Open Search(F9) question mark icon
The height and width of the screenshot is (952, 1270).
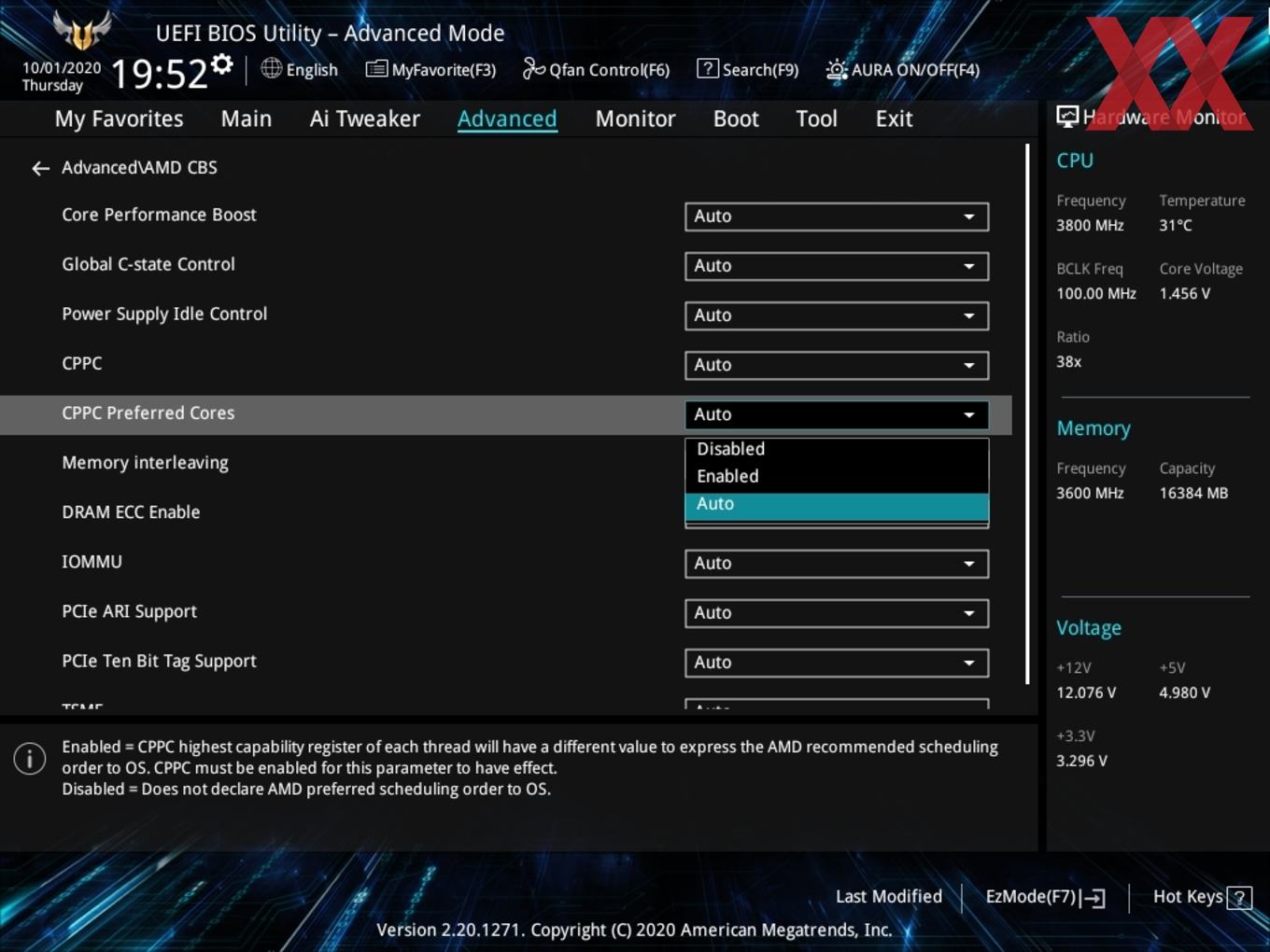708,68
